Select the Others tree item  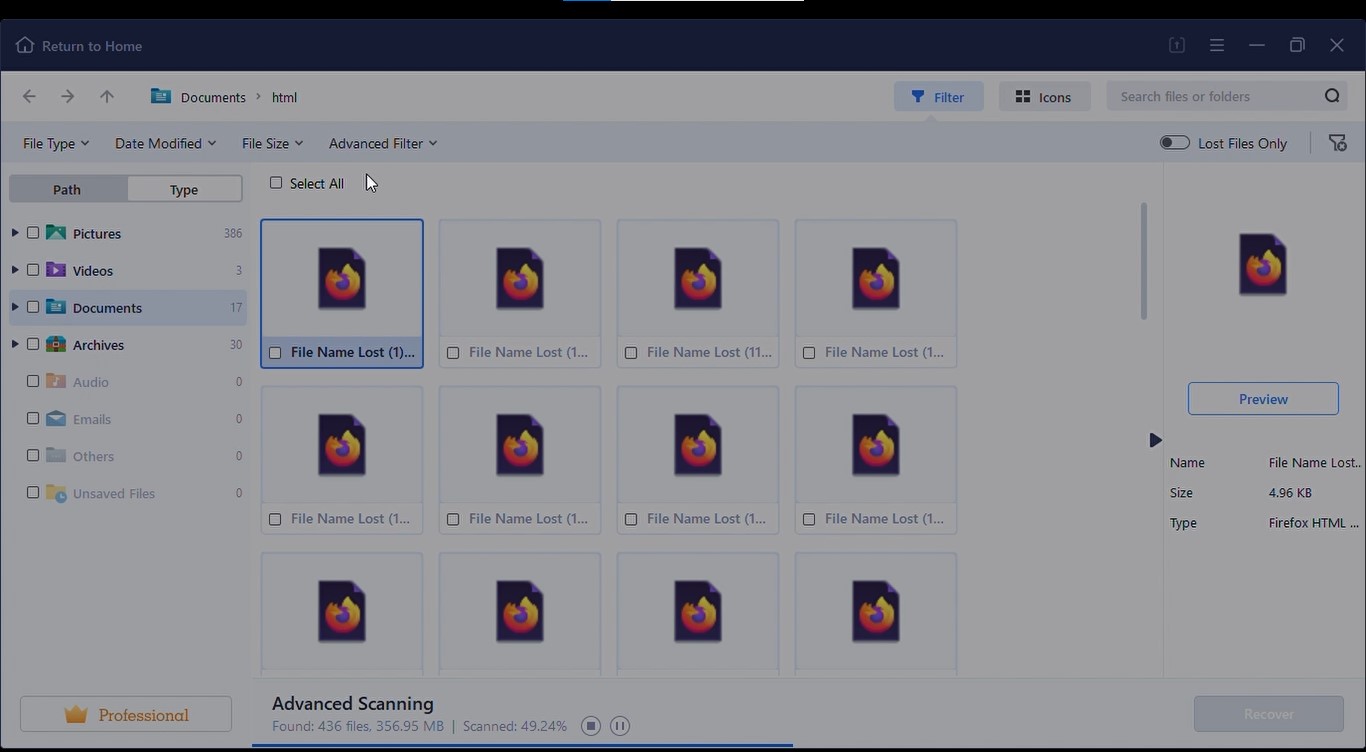click(x=128, y=455)
